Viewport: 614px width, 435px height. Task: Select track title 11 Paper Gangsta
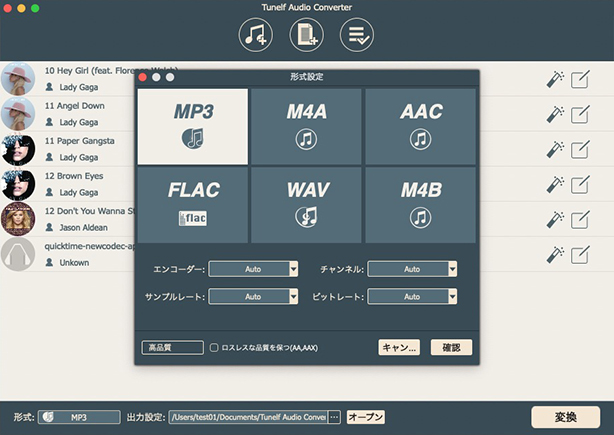(x=79, y=141)
